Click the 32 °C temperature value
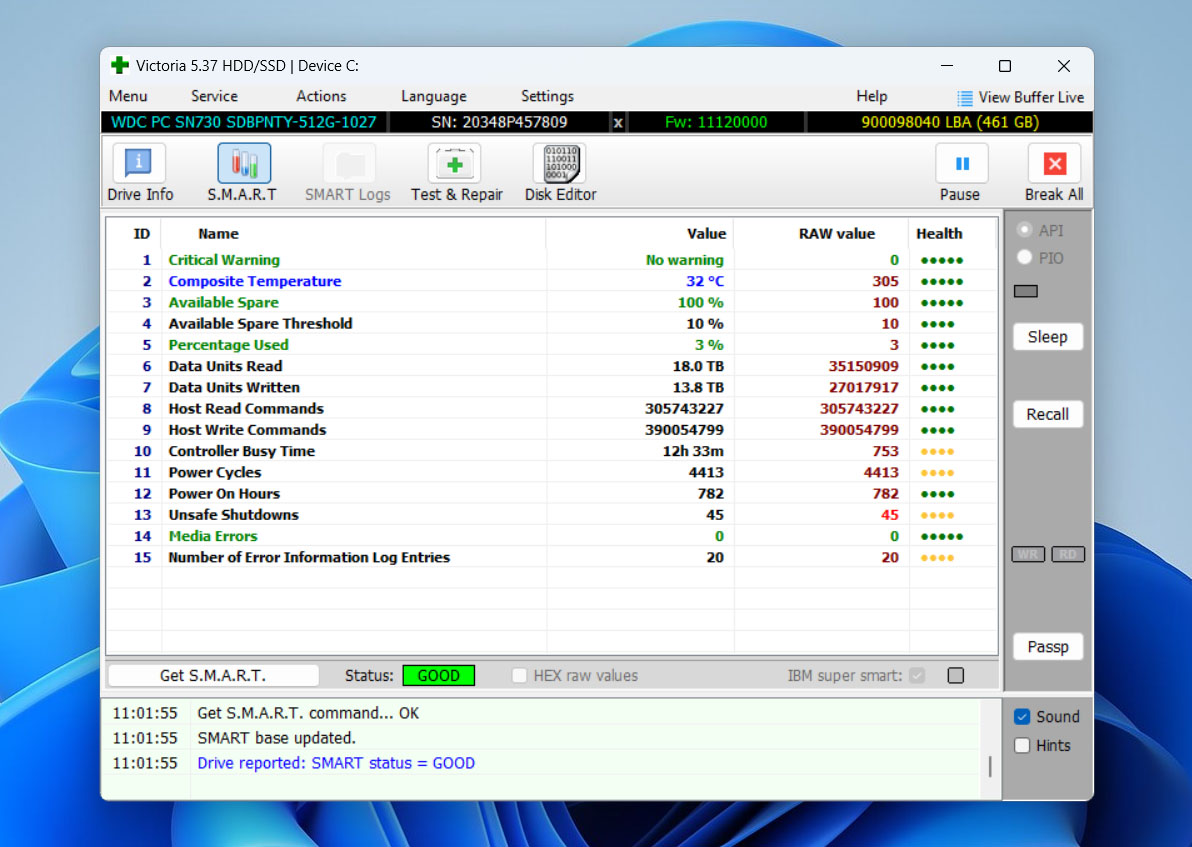The height and width of the screenshot is (847, 1192). point(705,281)
